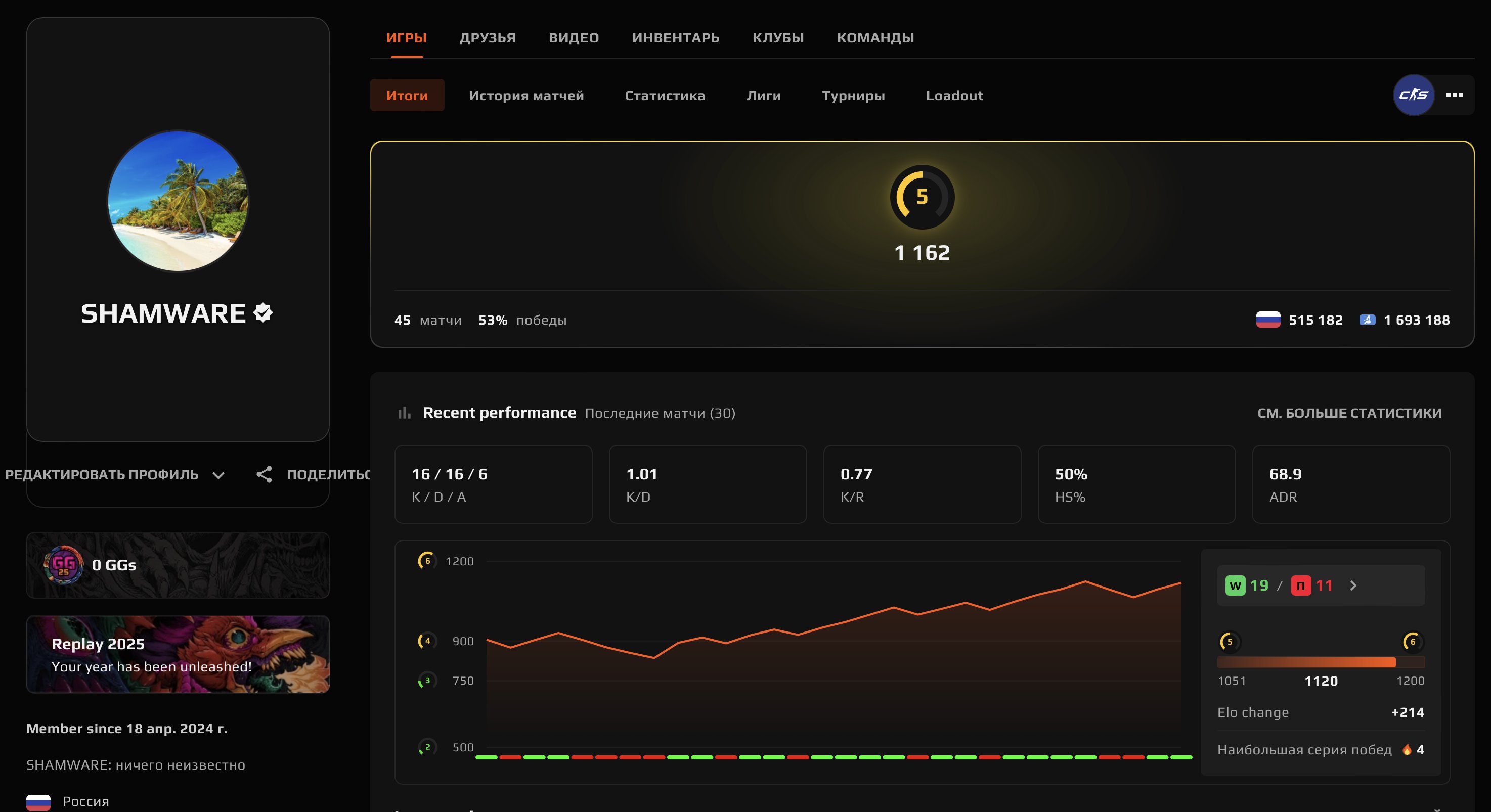Open the dropdown arrow on РЕДАКТИРОВАТЬ ПРОФИЛЬ

219,475
